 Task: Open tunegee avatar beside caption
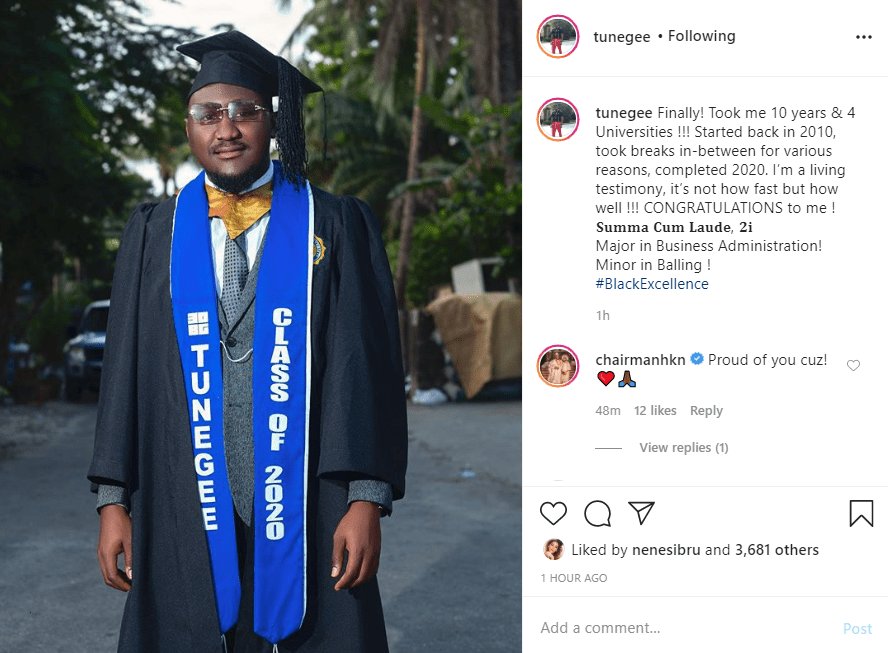(558, 119)
